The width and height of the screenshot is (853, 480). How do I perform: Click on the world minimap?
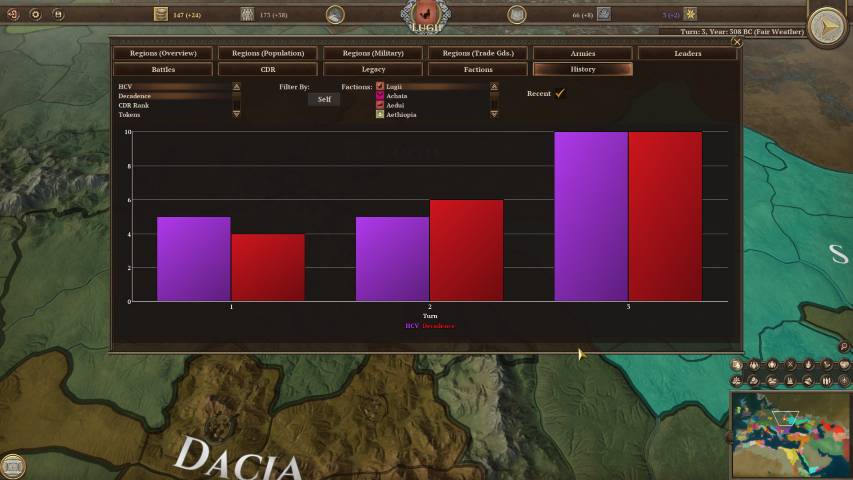click(790, 435)
